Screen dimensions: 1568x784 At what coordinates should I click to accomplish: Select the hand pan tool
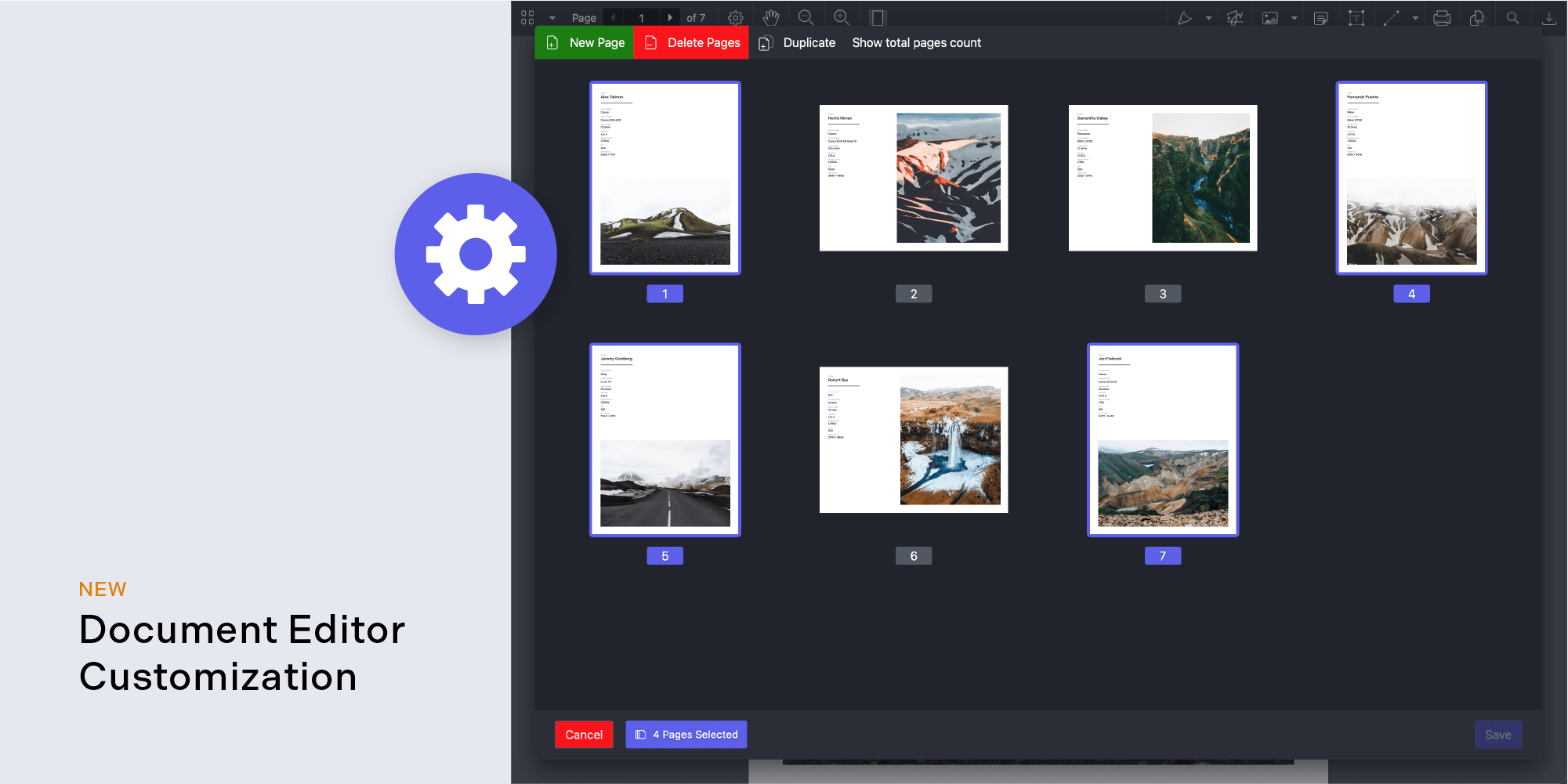click(x=771, y=16)
